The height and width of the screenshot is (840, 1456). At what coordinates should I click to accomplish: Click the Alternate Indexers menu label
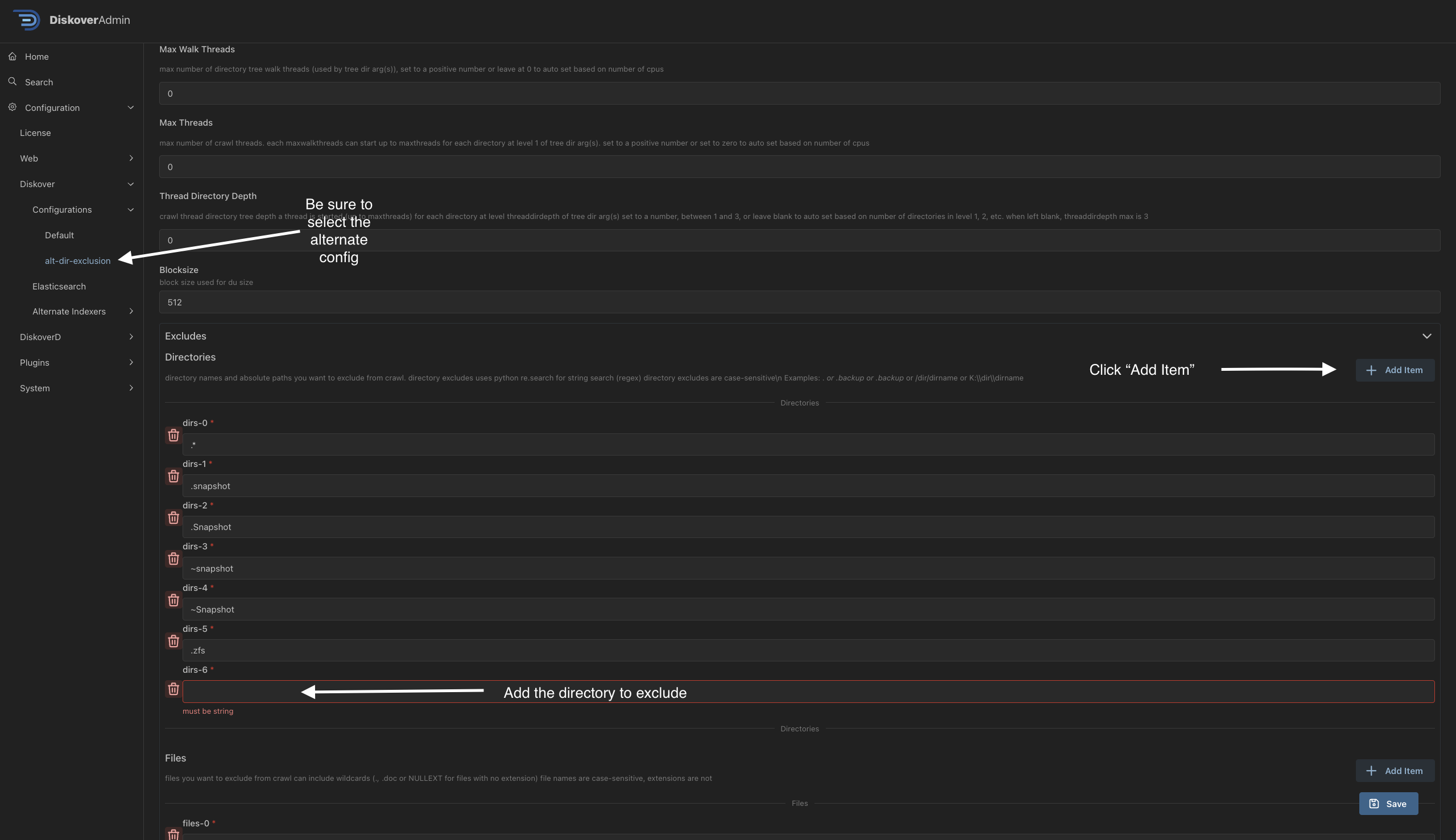[x=69, y=312]
